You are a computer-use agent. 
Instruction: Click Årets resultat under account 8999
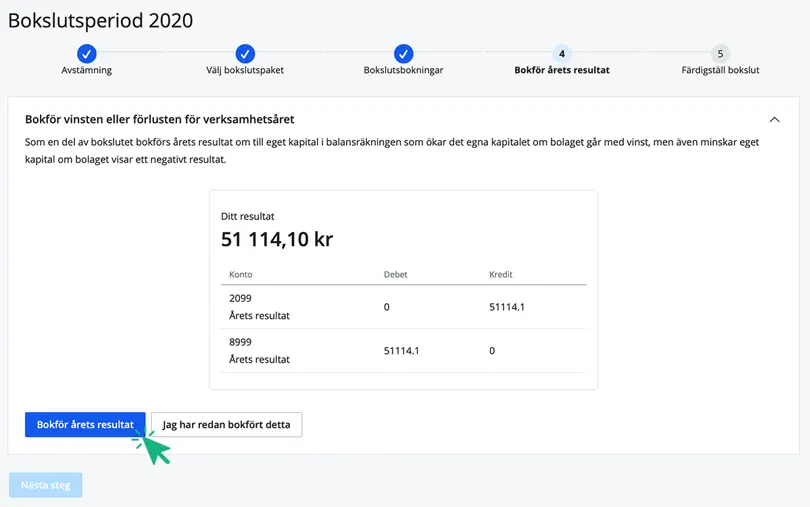(x=259, y=359)
